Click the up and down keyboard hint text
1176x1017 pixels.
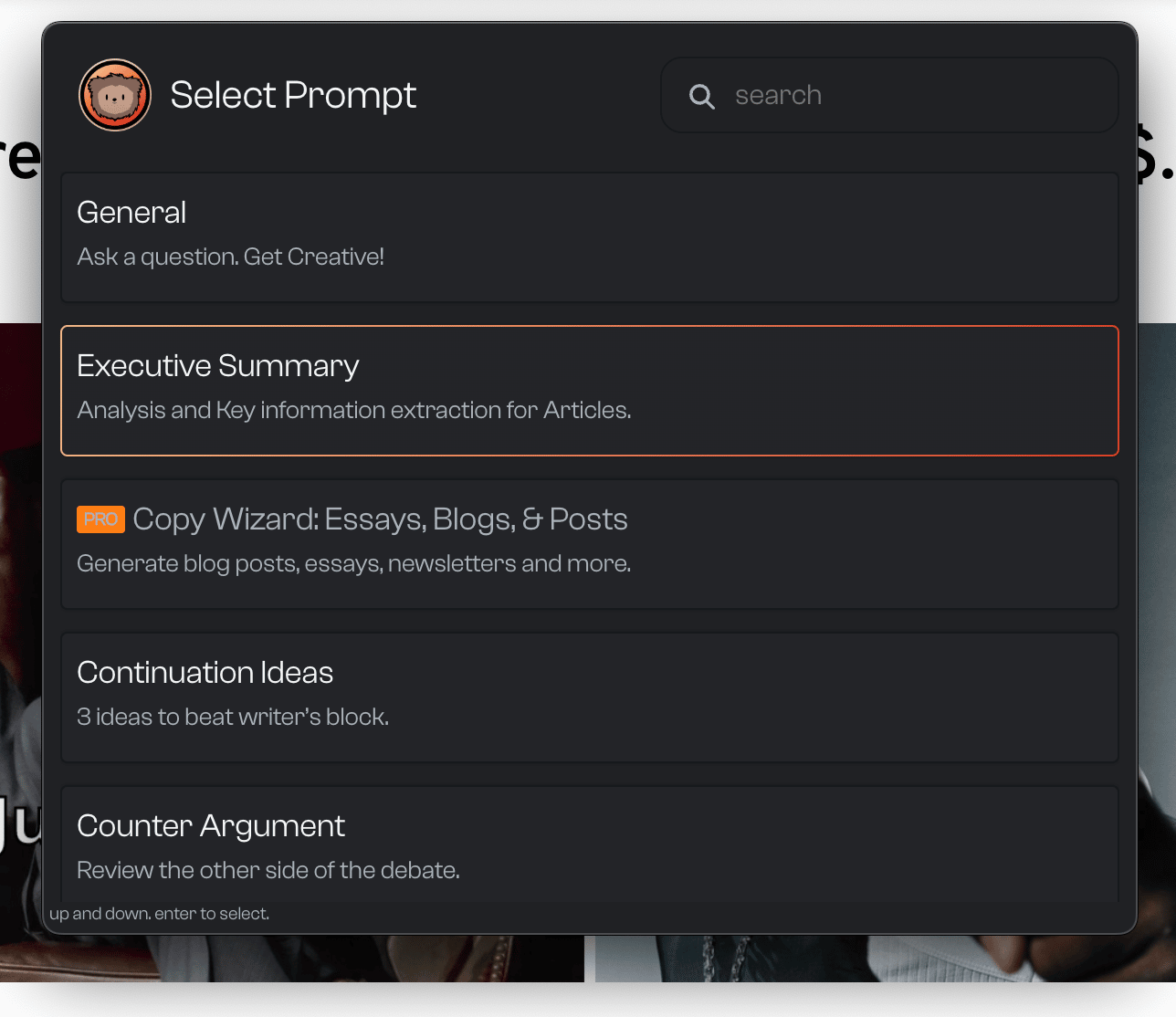160,914
